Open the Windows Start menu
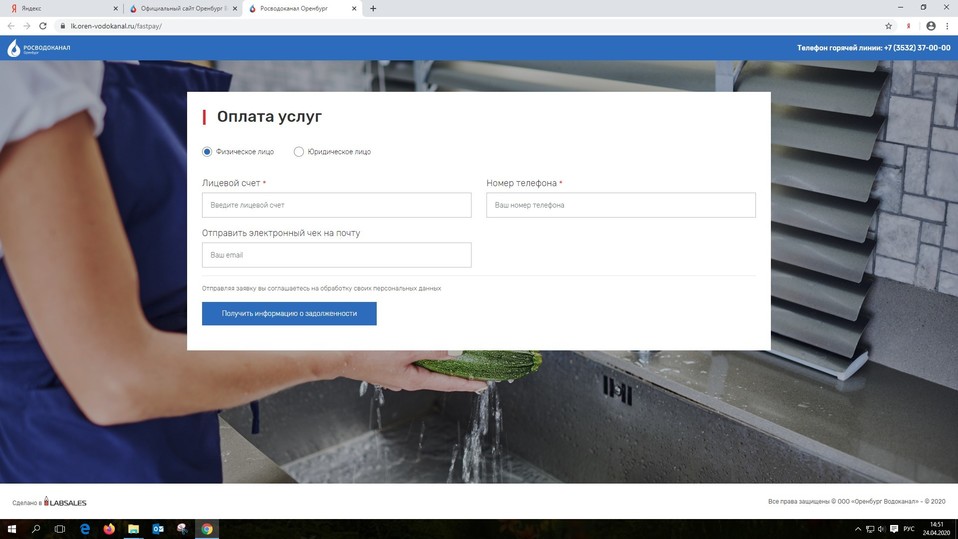 12,529
